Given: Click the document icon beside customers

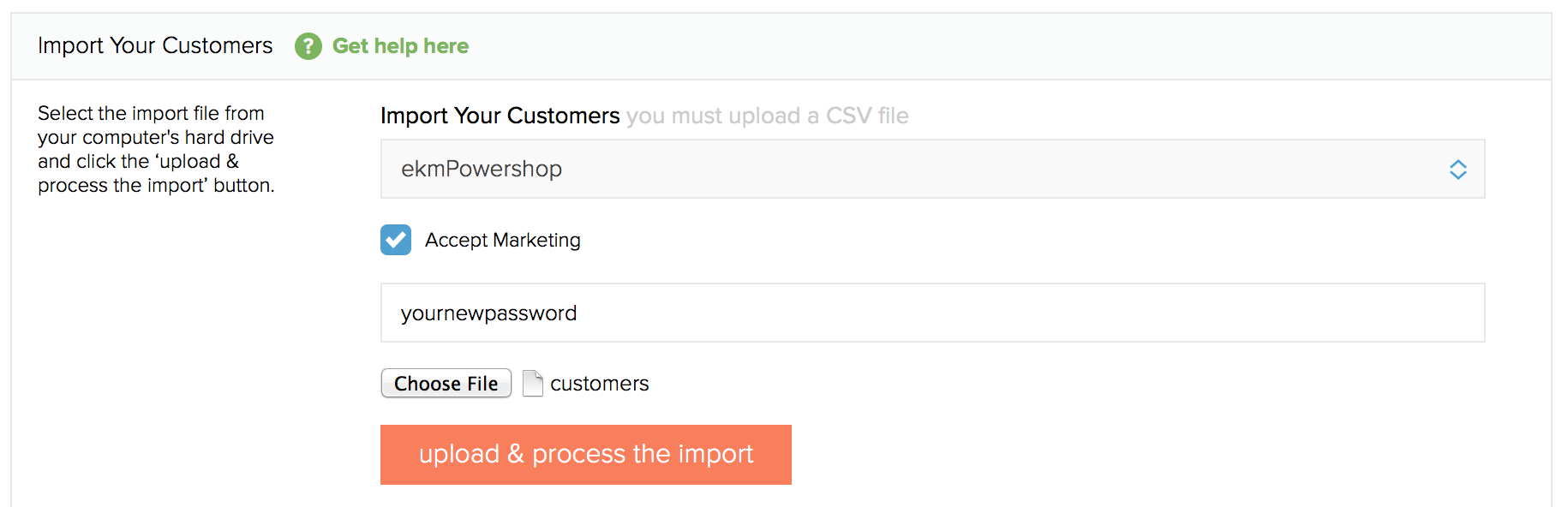Looking at the screenshot, I should click(533, 383).
